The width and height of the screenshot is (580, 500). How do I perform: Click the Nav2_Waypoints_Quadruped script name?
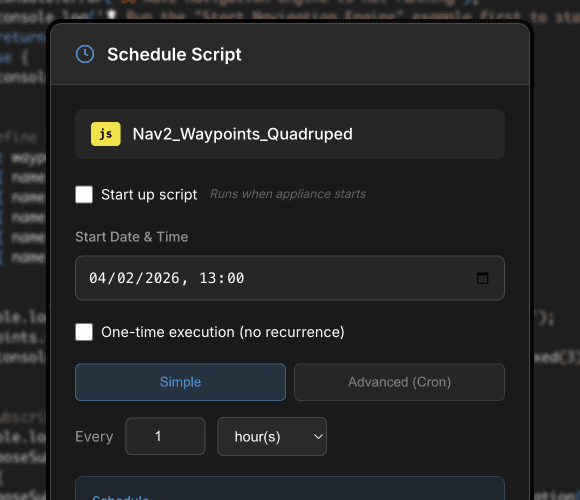pyautogui.click(x=243, y=134)
